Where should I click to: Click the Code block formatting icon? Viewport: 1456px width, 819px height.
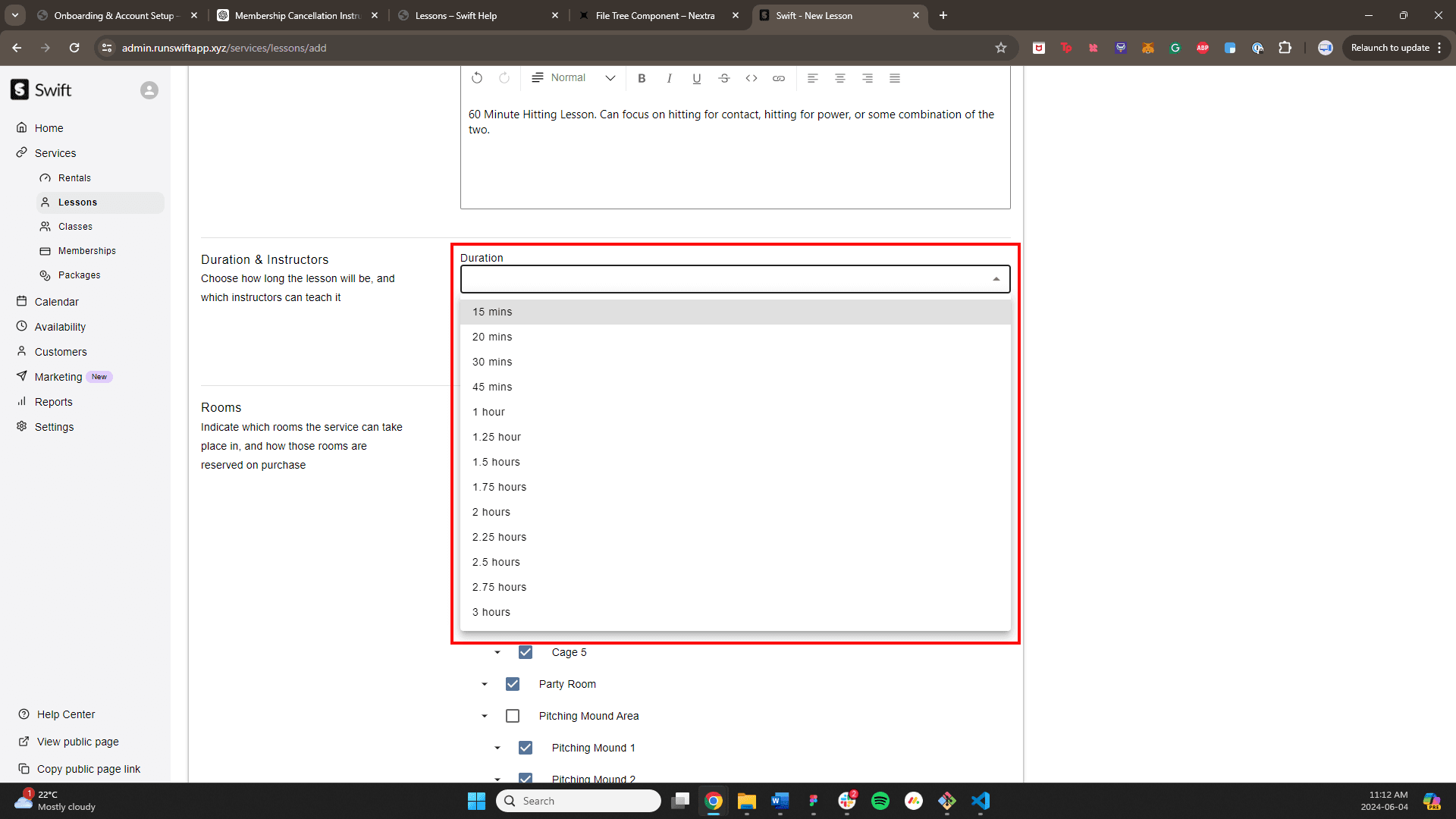point(751,78)
